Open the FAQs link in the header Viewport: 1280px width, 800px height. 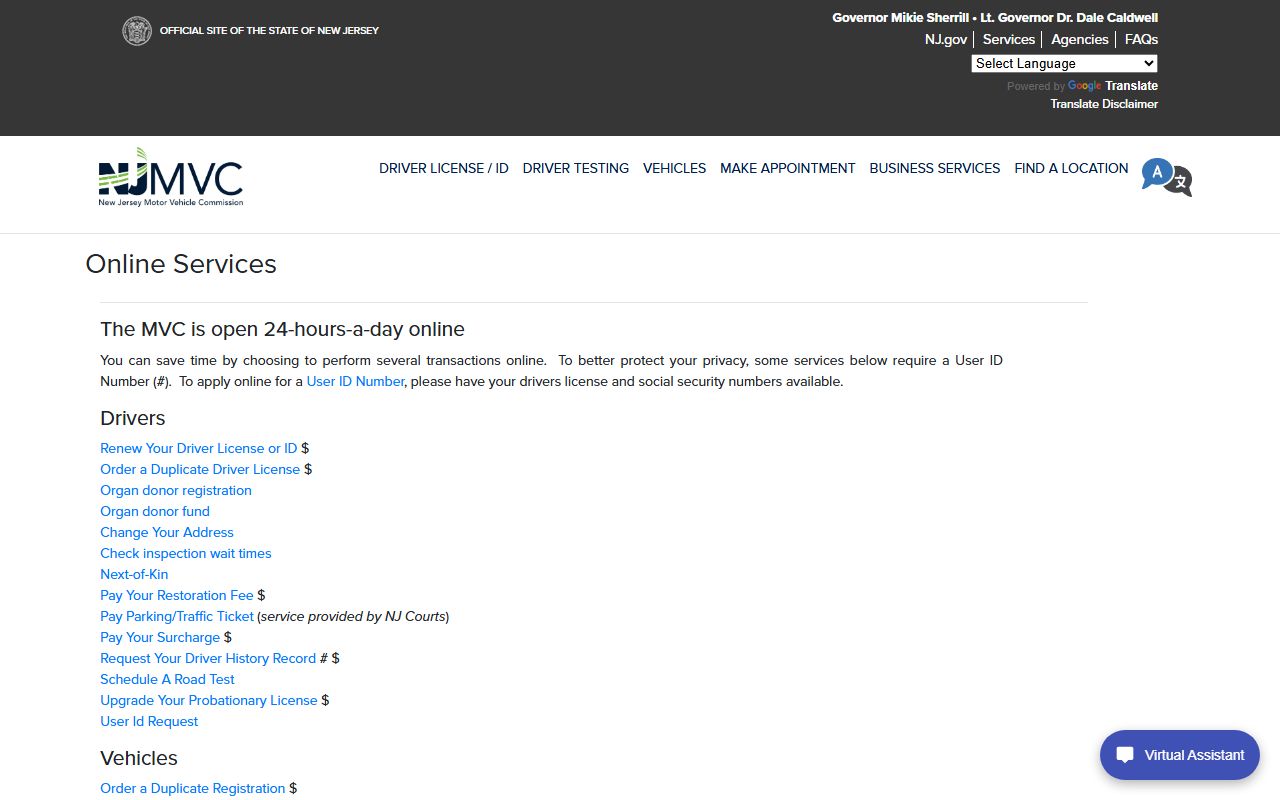(1141, 39)
